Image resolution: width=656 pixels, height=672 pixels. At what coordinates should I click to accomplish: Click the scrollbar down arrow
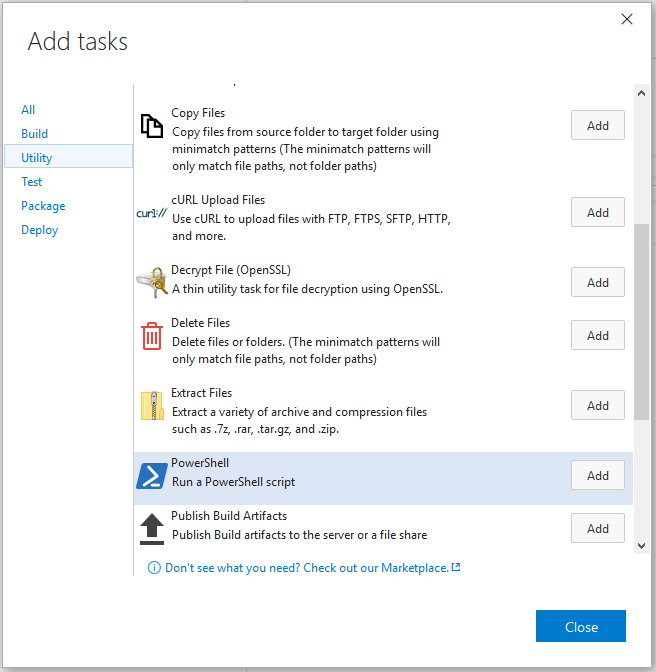point(641,546)
